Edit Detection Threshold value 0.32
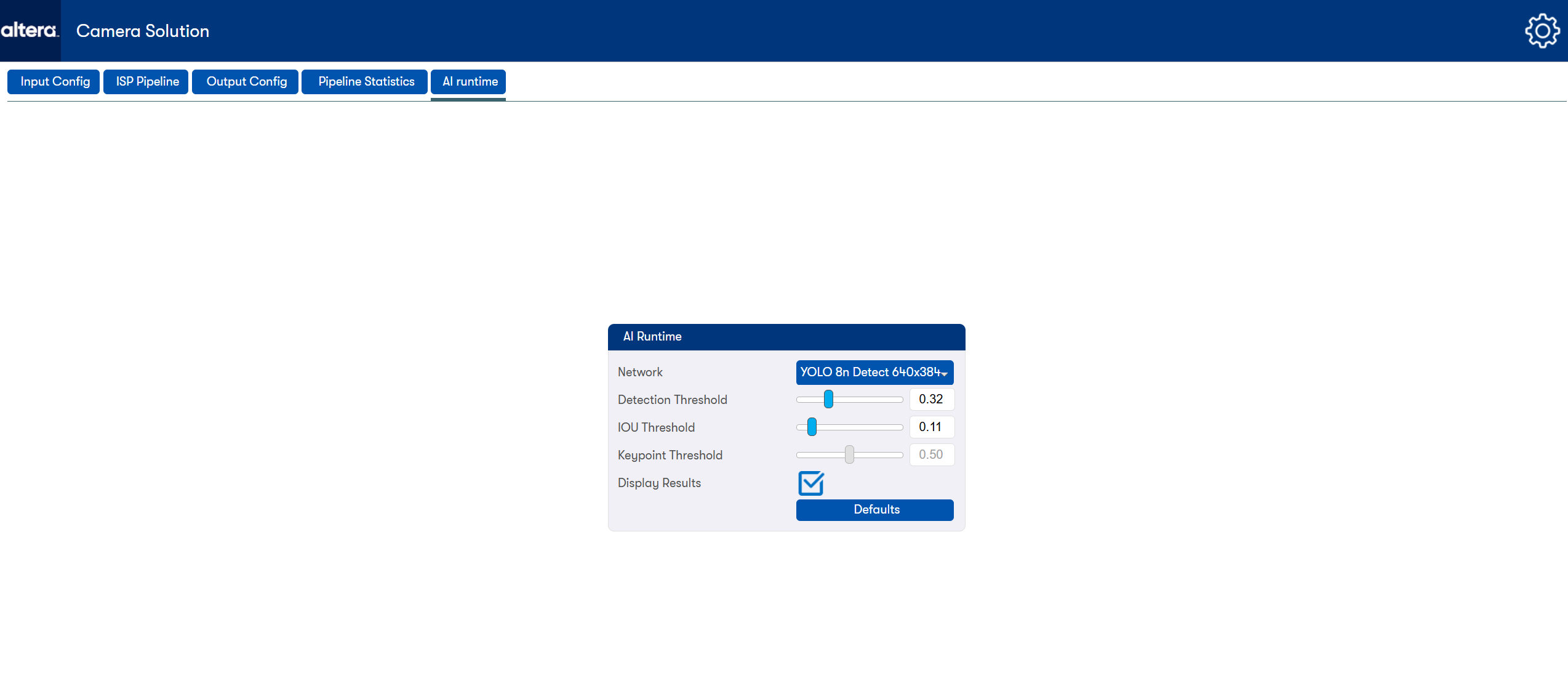The image size is (1568, 686). pos(932,399)
